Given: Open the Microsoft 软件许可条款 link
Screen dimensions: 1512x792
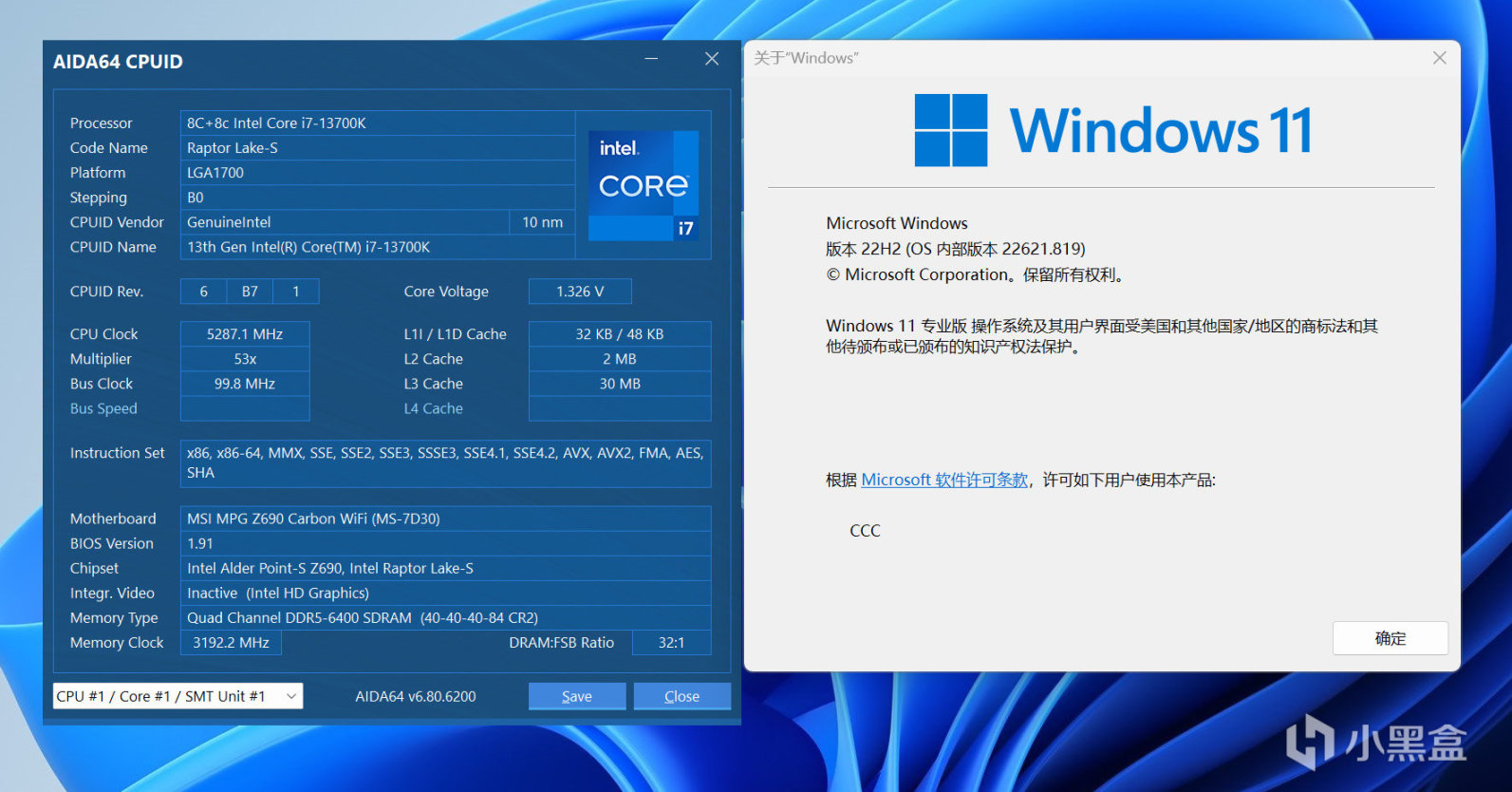Looking at the screenshot, I should 944,480.
